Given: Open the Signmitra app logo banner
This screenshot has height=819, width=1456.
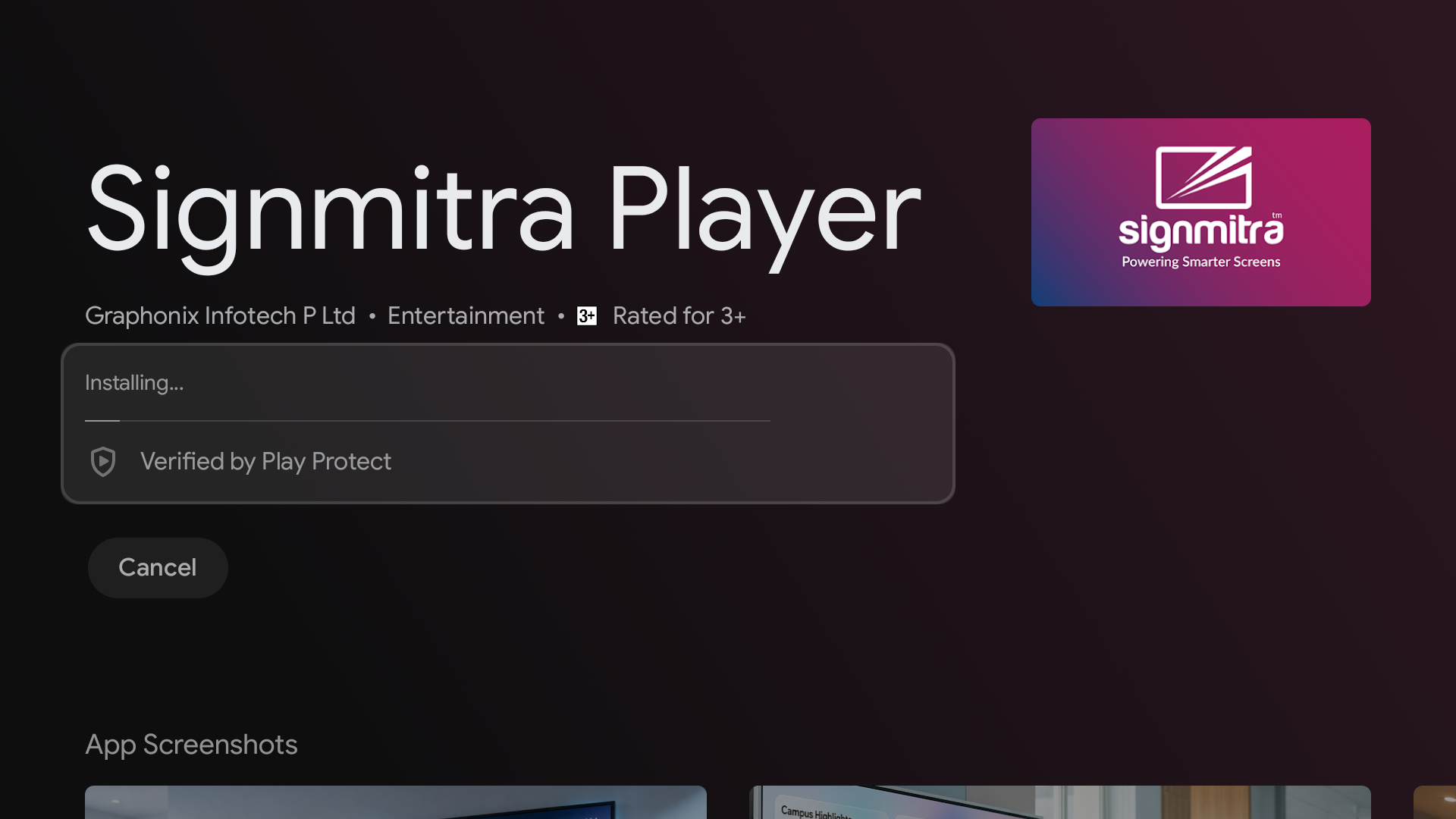Looking at the screenshot, I should (1200, 212).
